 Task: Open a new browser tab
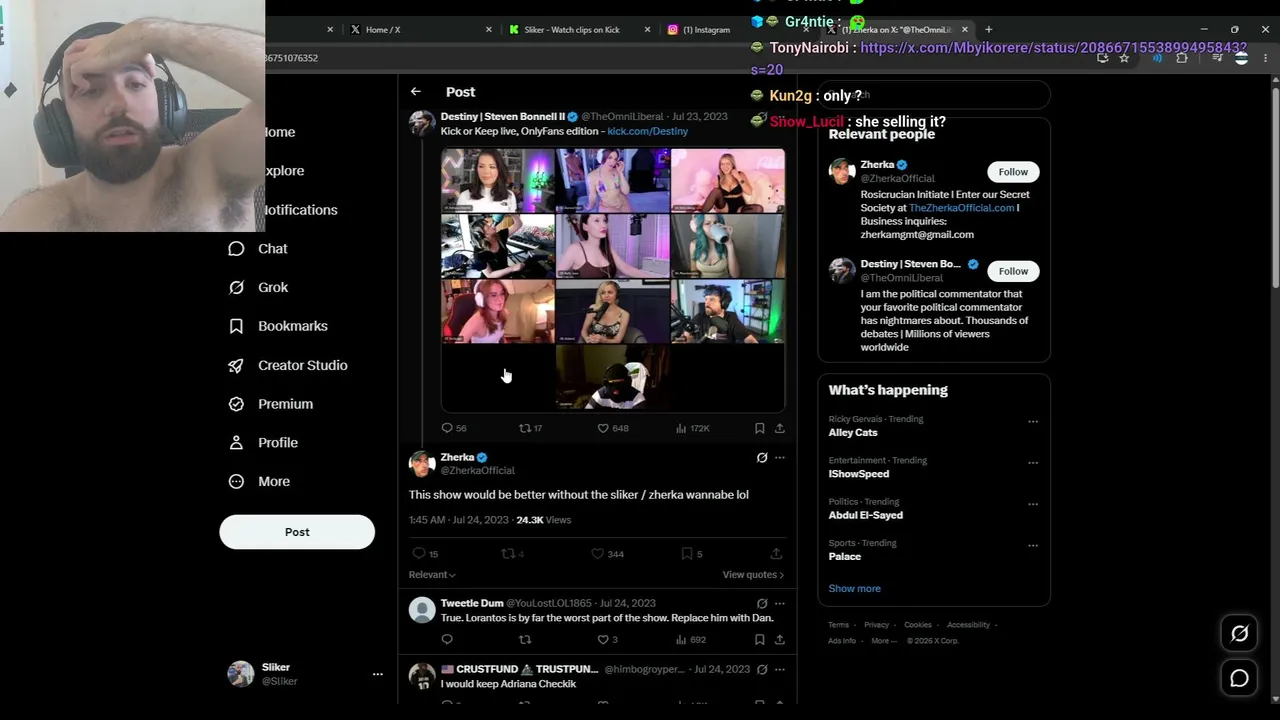pyautogui.click(x=988, y=30)
